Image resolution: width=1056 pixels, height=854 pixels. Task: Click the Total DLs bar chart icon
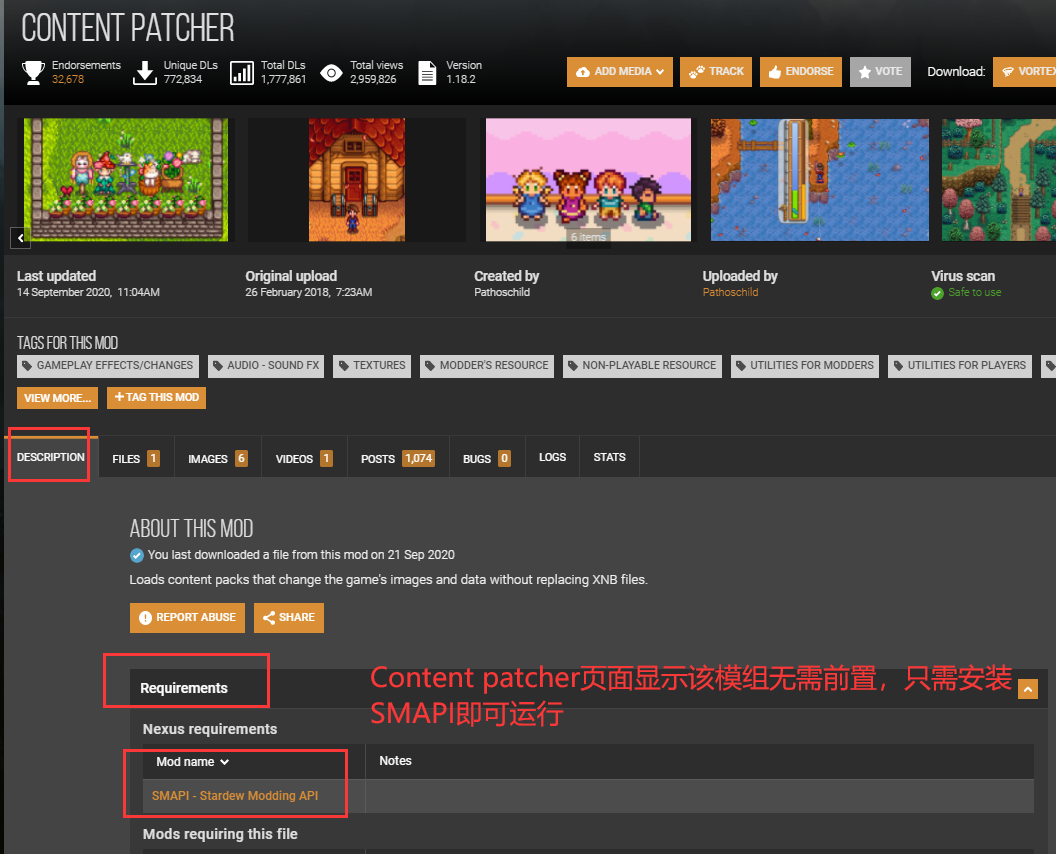[242, 72]
